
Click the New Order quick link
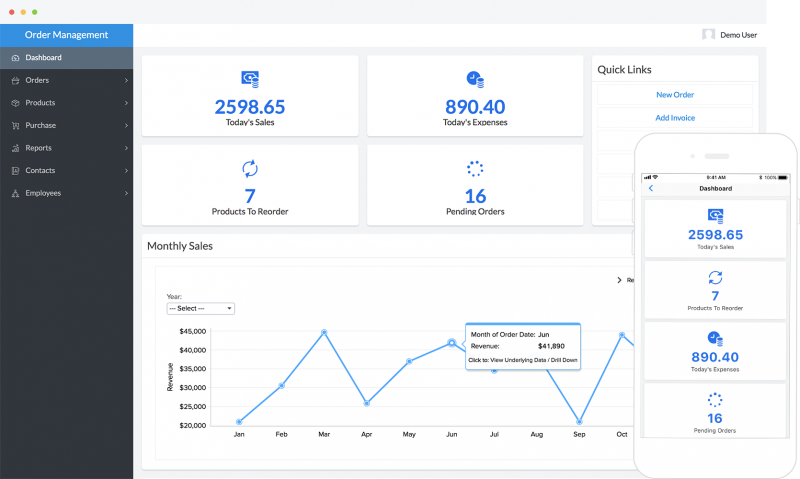click(675, 95)
